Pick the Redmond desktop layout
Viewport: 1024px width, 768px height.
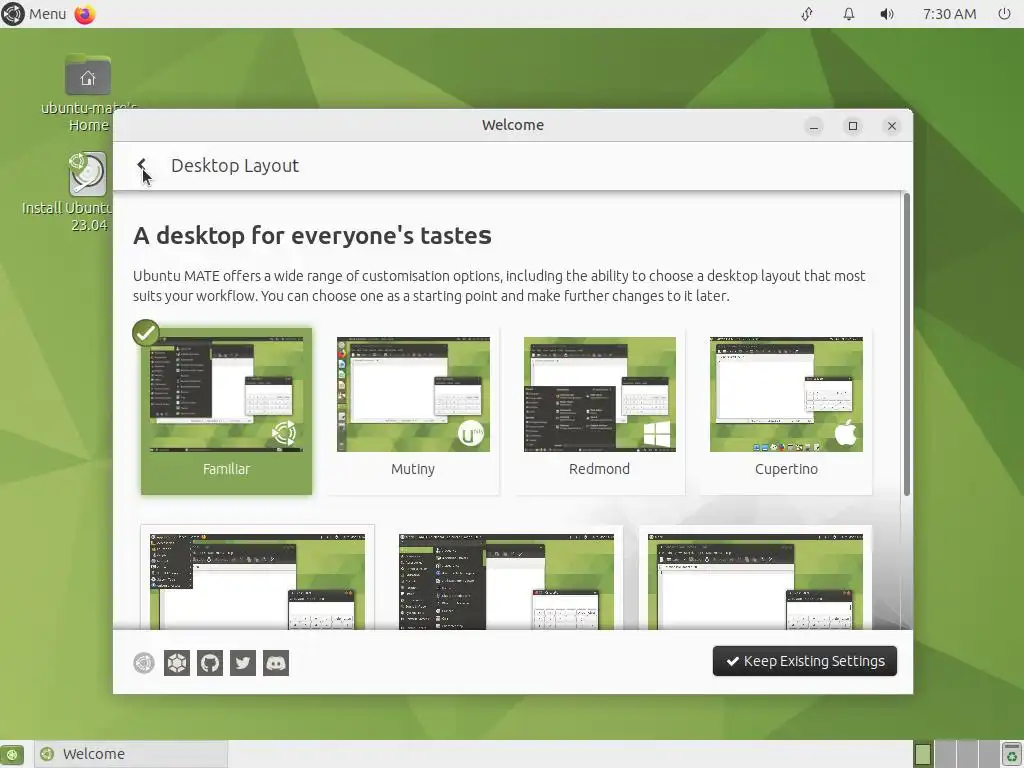600,411
